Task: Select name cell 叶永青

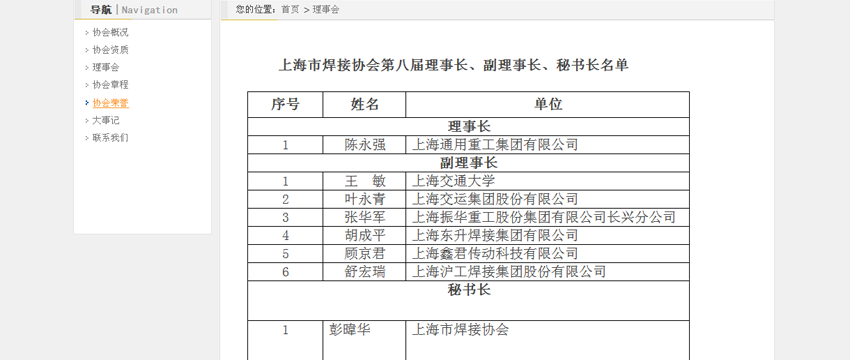Action: tap(364, 199)
